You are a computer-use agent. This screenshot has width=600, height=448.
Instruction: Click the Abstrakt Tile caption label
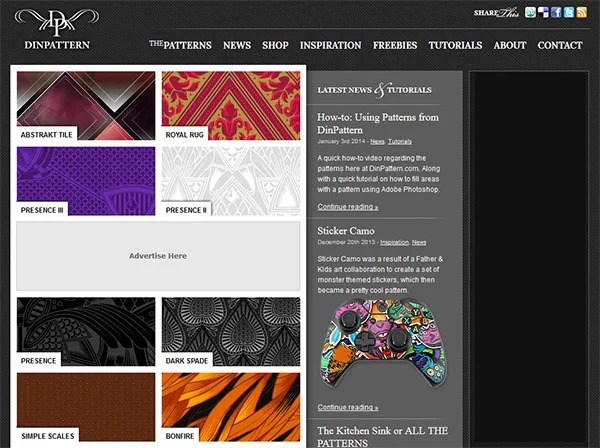click(47, 135)
